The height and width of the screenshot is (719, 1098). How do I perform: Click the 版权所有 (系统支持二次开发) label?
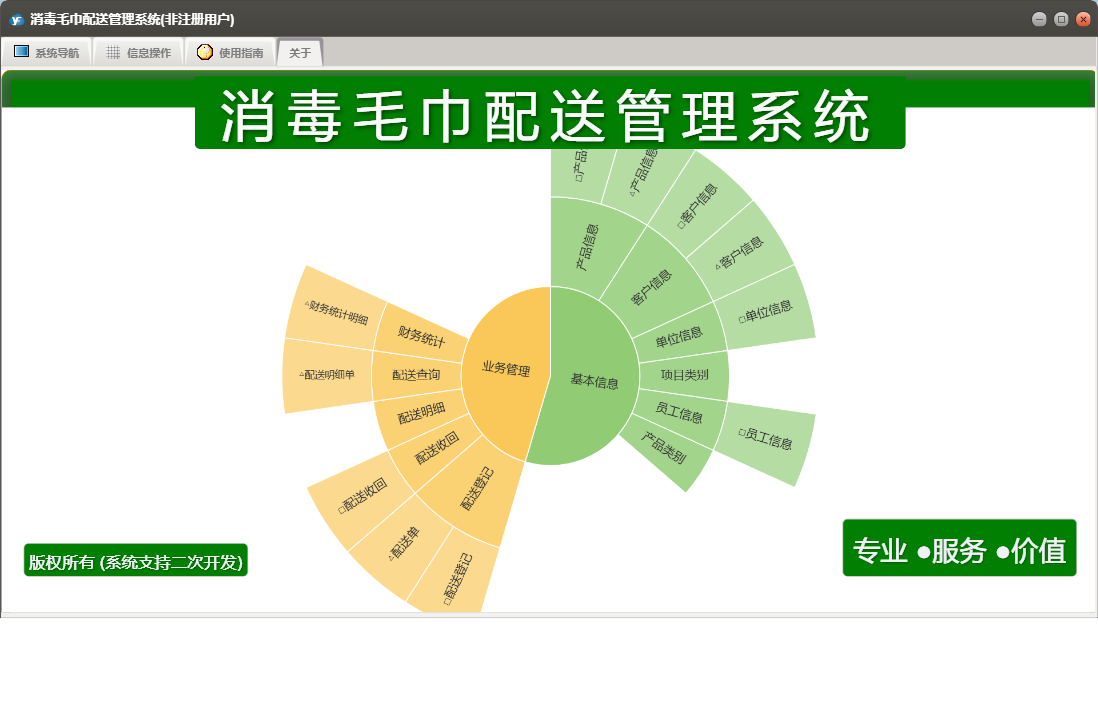(135, 561)
